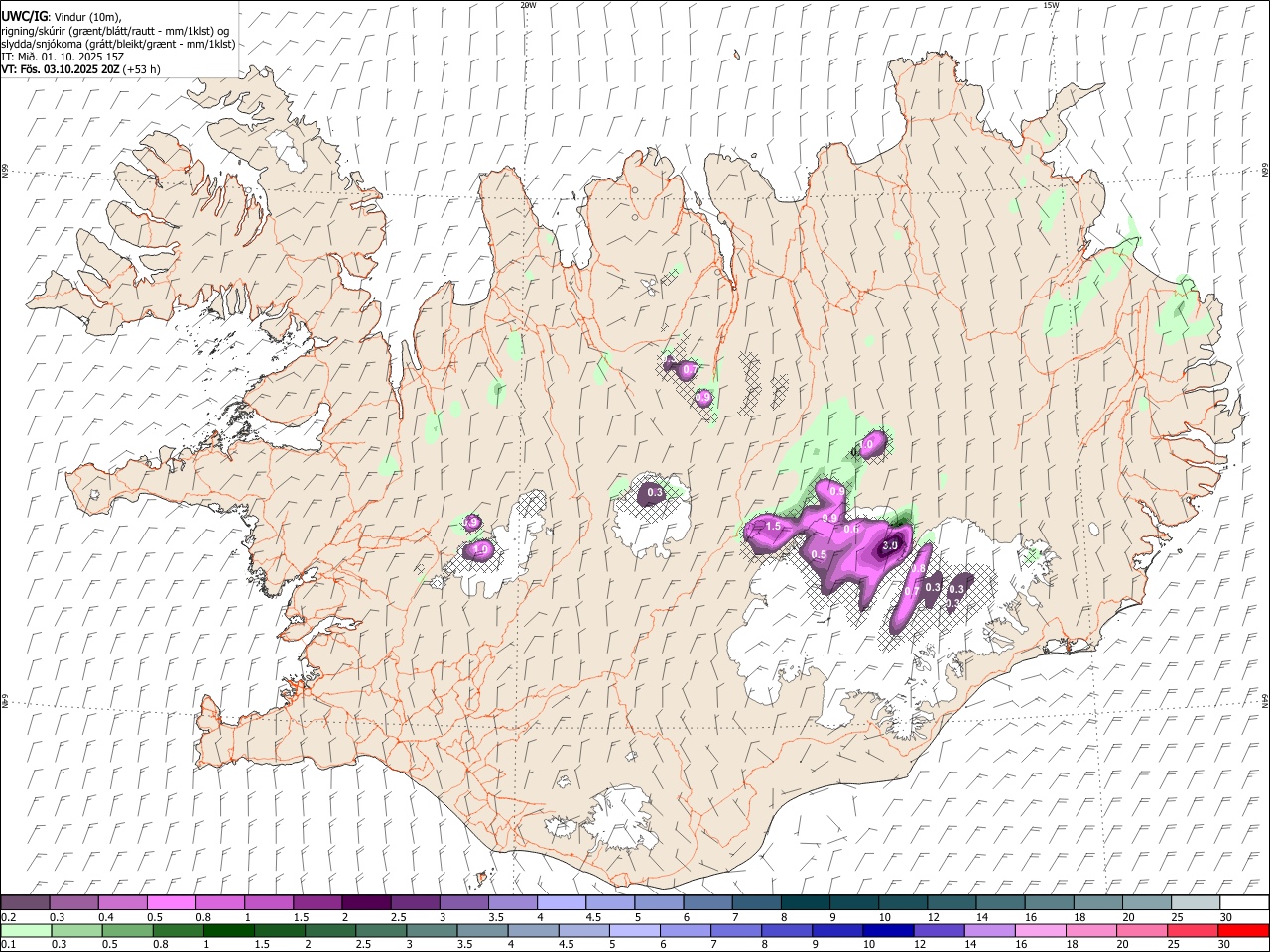Click the '0.5' precipitation value on the map

coord(819,554)
